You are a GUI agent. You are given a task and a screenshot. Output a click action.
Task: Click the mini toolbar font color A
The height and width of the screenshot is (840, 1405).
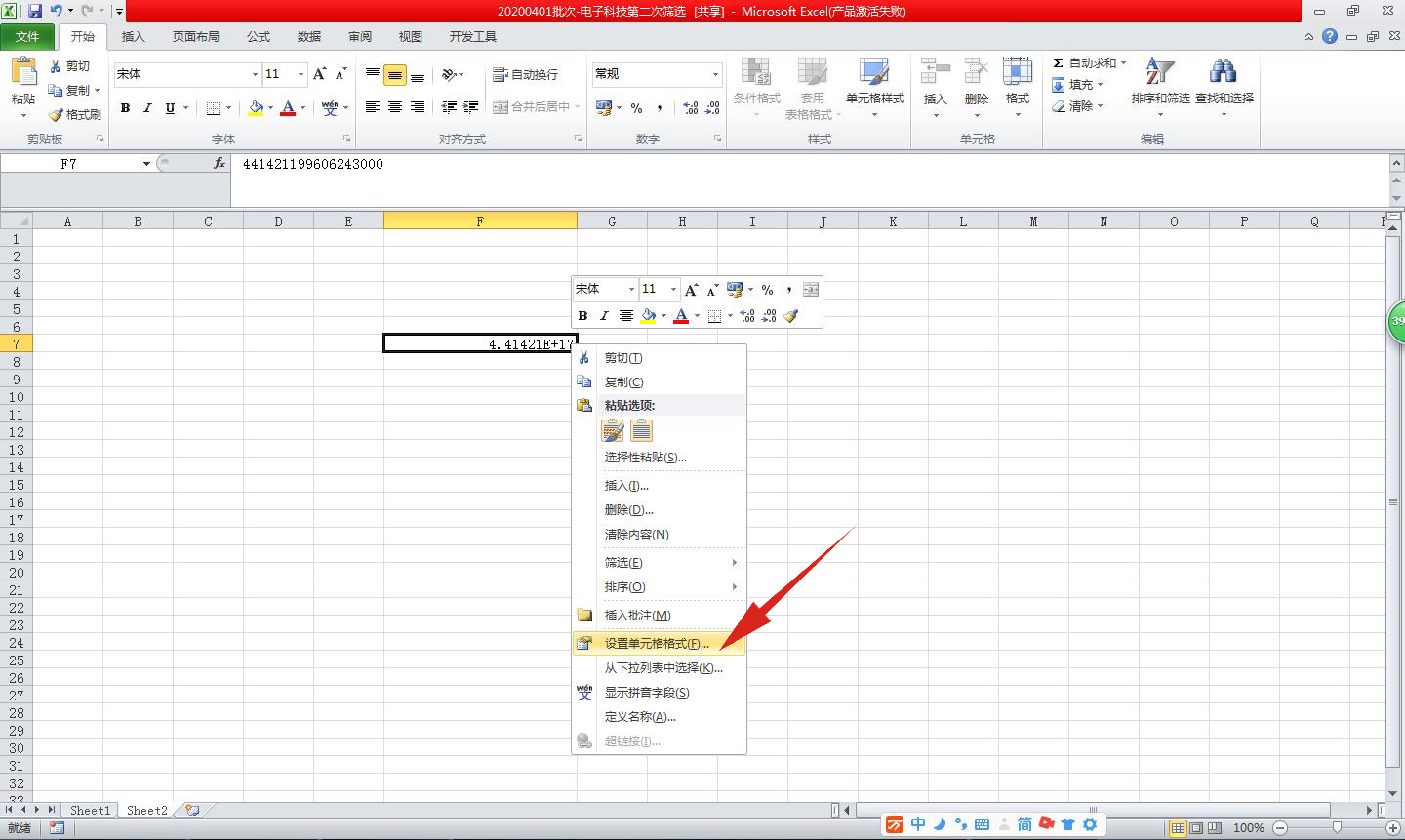pyautogui.click(x=681, y=316)
